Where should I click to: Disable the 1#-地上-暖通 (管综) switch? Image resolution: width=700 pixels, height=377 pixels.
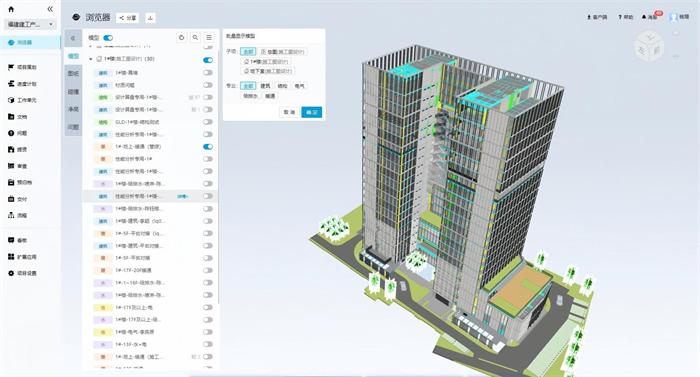point(208,147)
